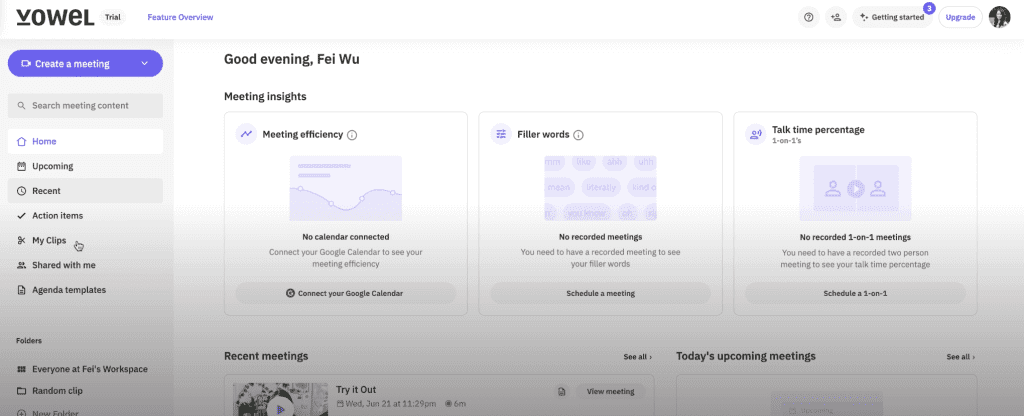Viewport: 1024px width, 416px height.
Task: Open See all upcoming meetings
Action: (x=961, y=357)
